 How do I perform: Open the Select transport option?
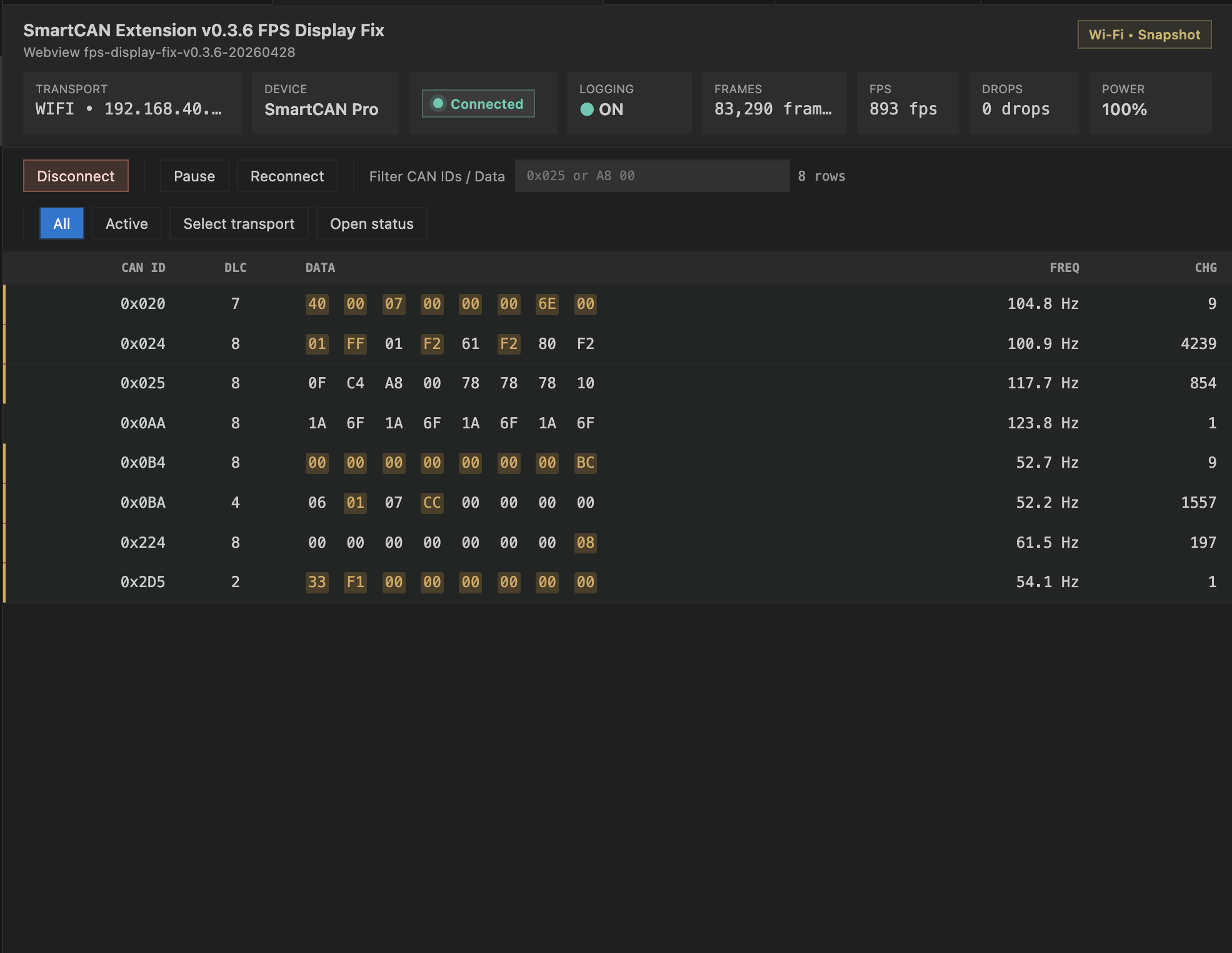click(x=238, y=223)
